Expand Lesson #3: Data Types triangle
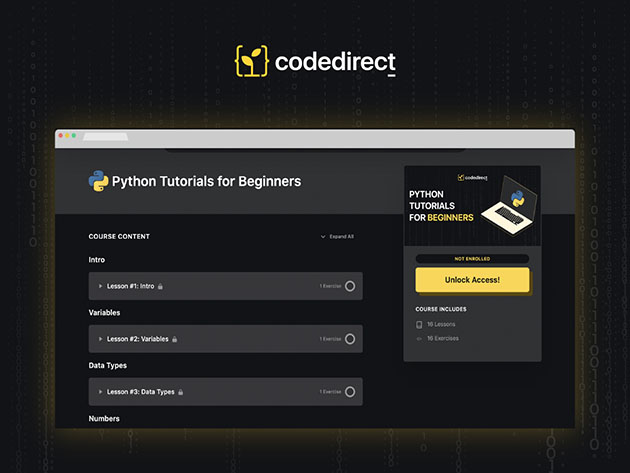This screenshot has height=473, width=630. [x=100, y=391]
